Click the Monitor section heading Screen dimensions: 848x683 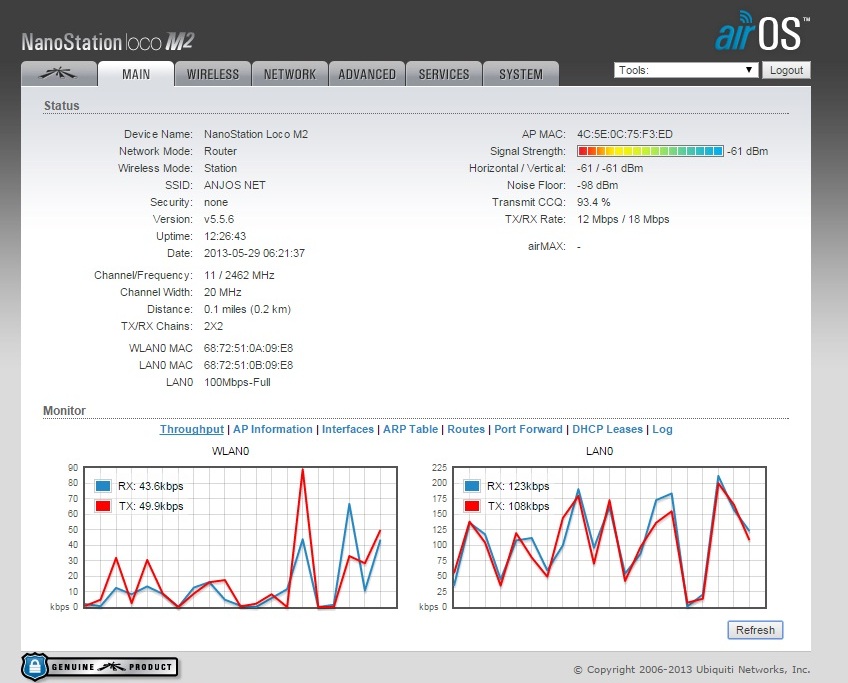[x=64, y=410]
